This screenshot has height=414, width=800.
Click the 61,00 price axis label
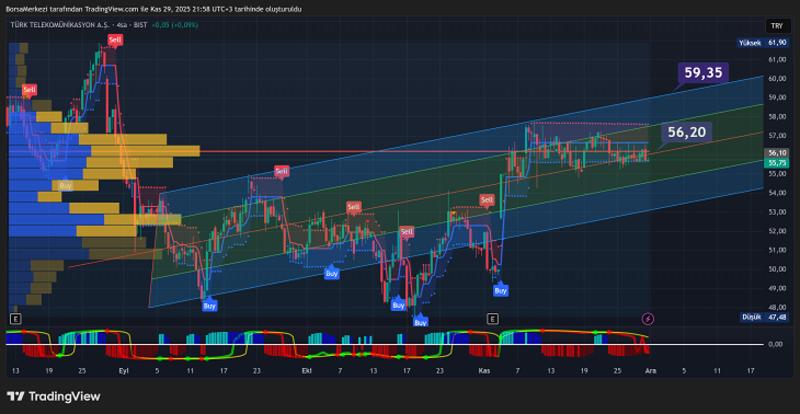point(776,60)
